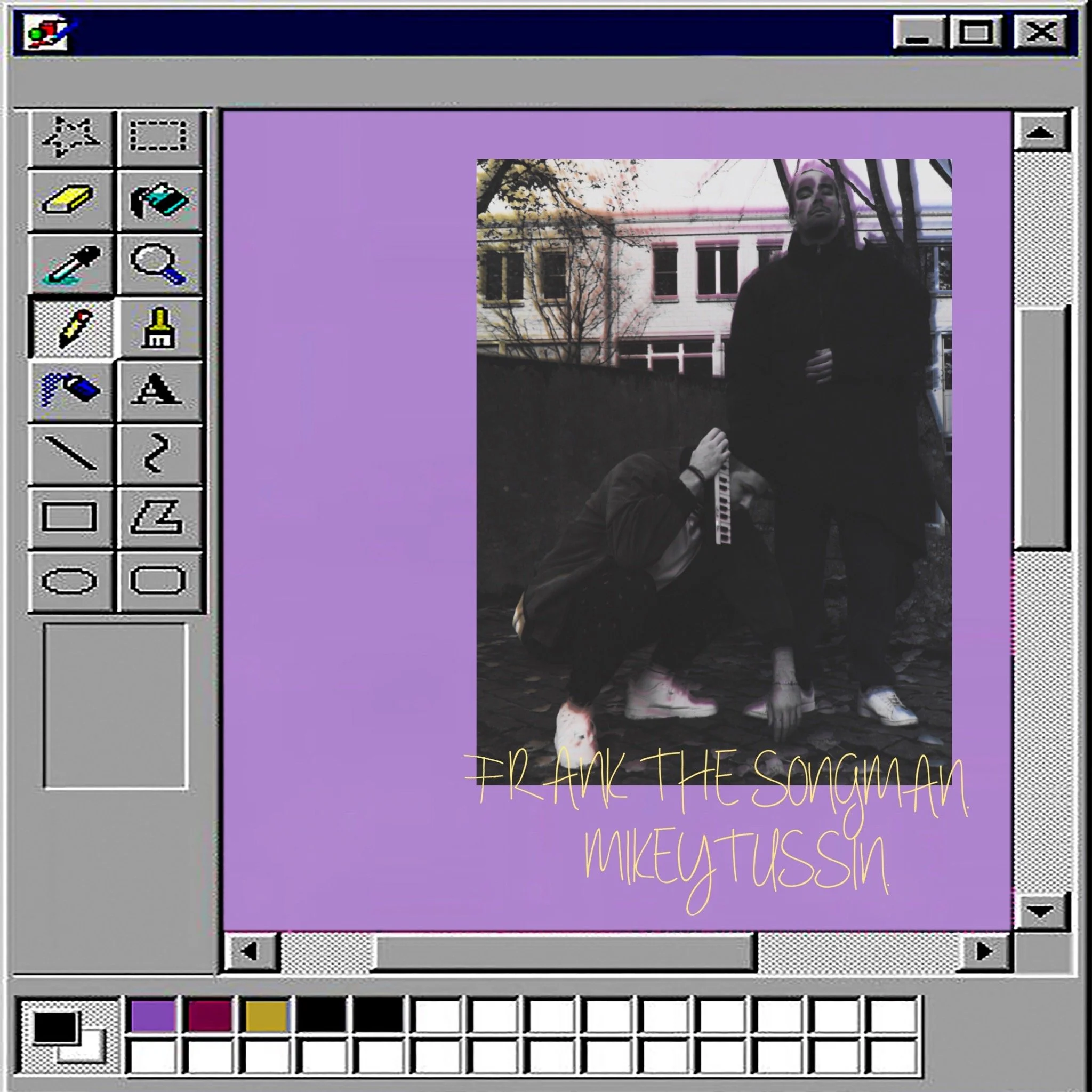Select the rectangular Select tool
Image resolution: width=1092 pixels, height=1092 pixels.
(159, 136)
